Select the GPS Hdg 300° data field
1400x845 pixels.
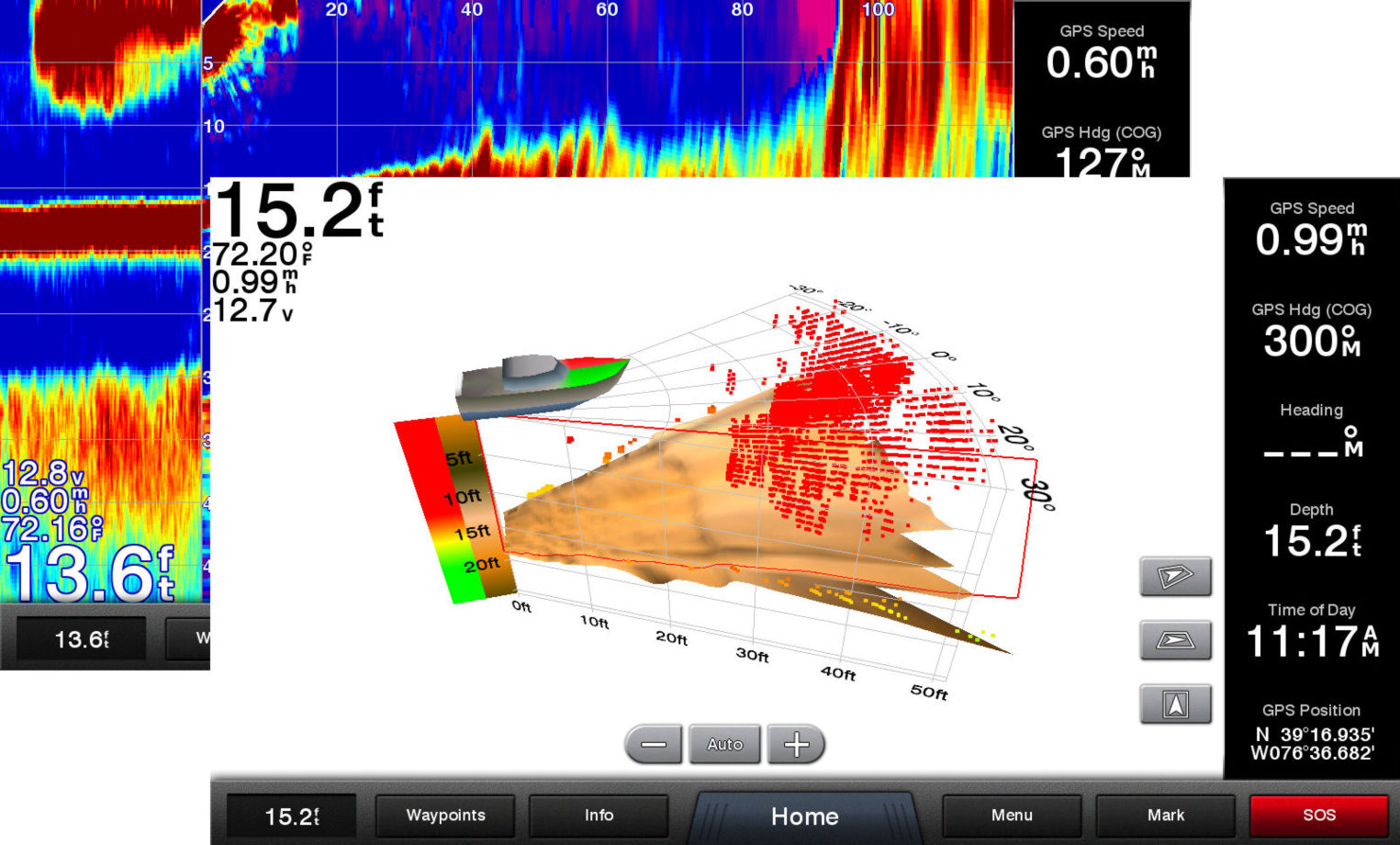point(1311,331)
